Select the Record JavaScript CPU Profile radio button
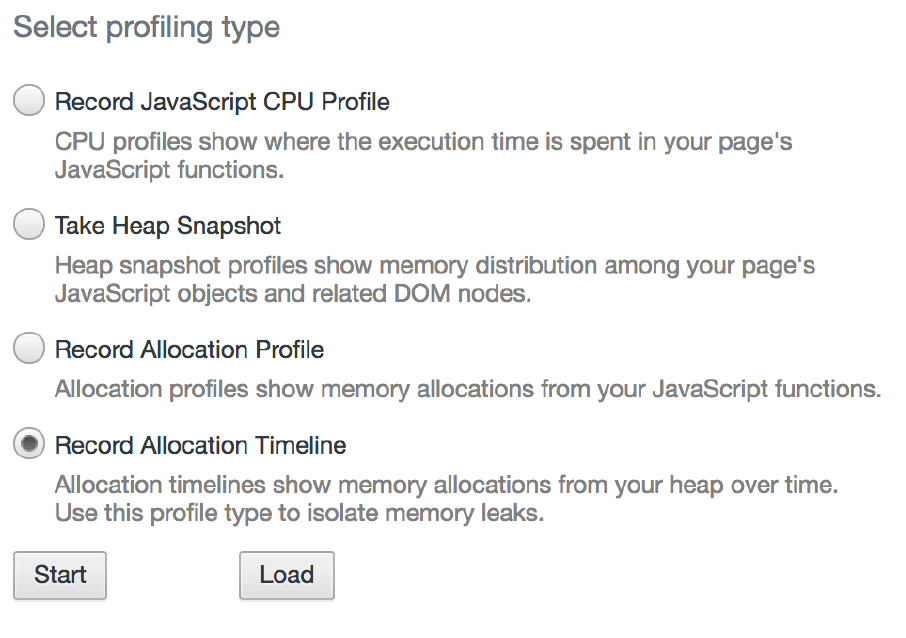The height and width of the screenshot is (638, 906). pyautogui.click(x=30, y=101)
